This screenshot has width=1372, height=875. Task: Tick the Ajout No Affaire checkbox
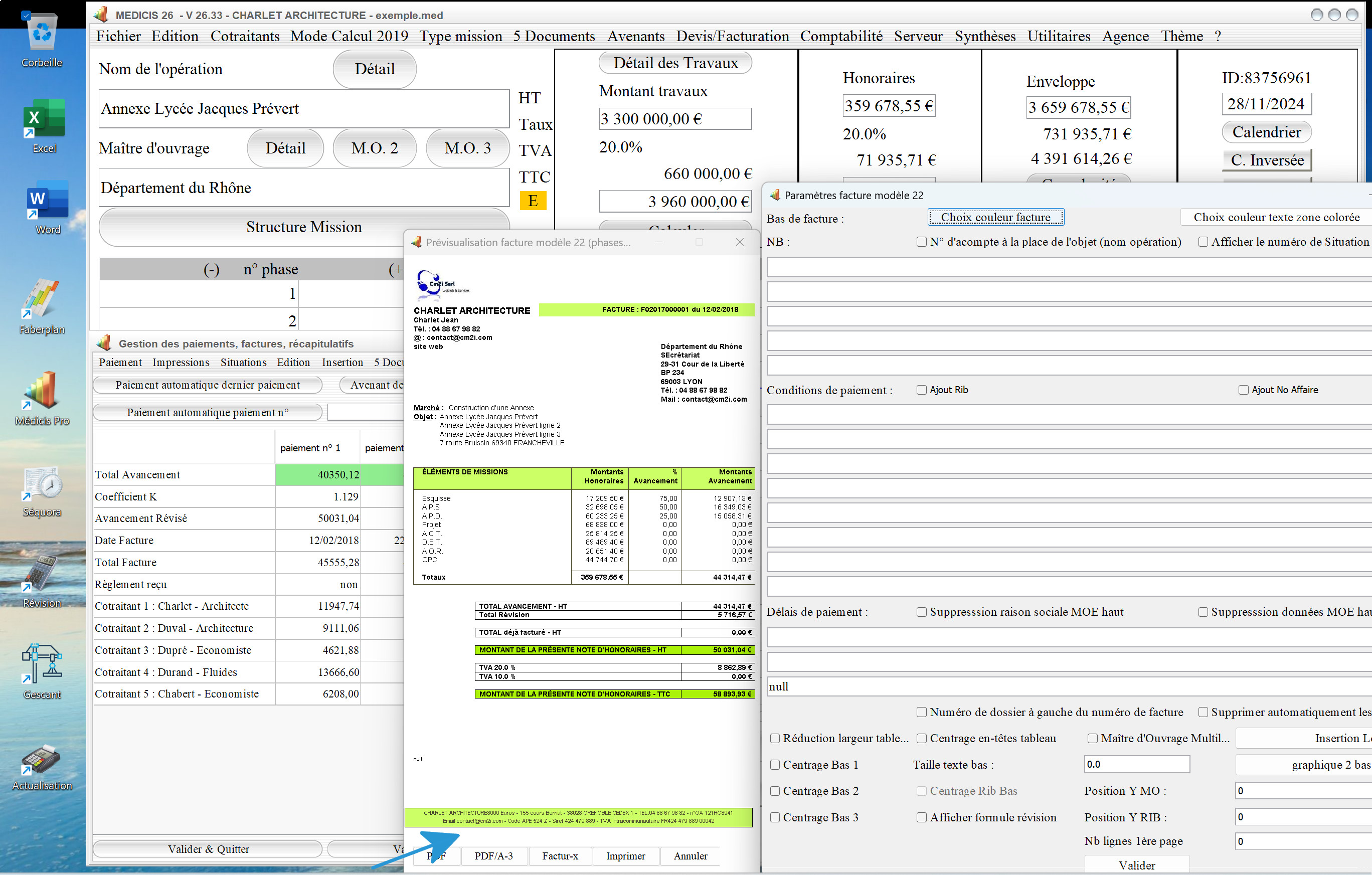[1243, 390]
